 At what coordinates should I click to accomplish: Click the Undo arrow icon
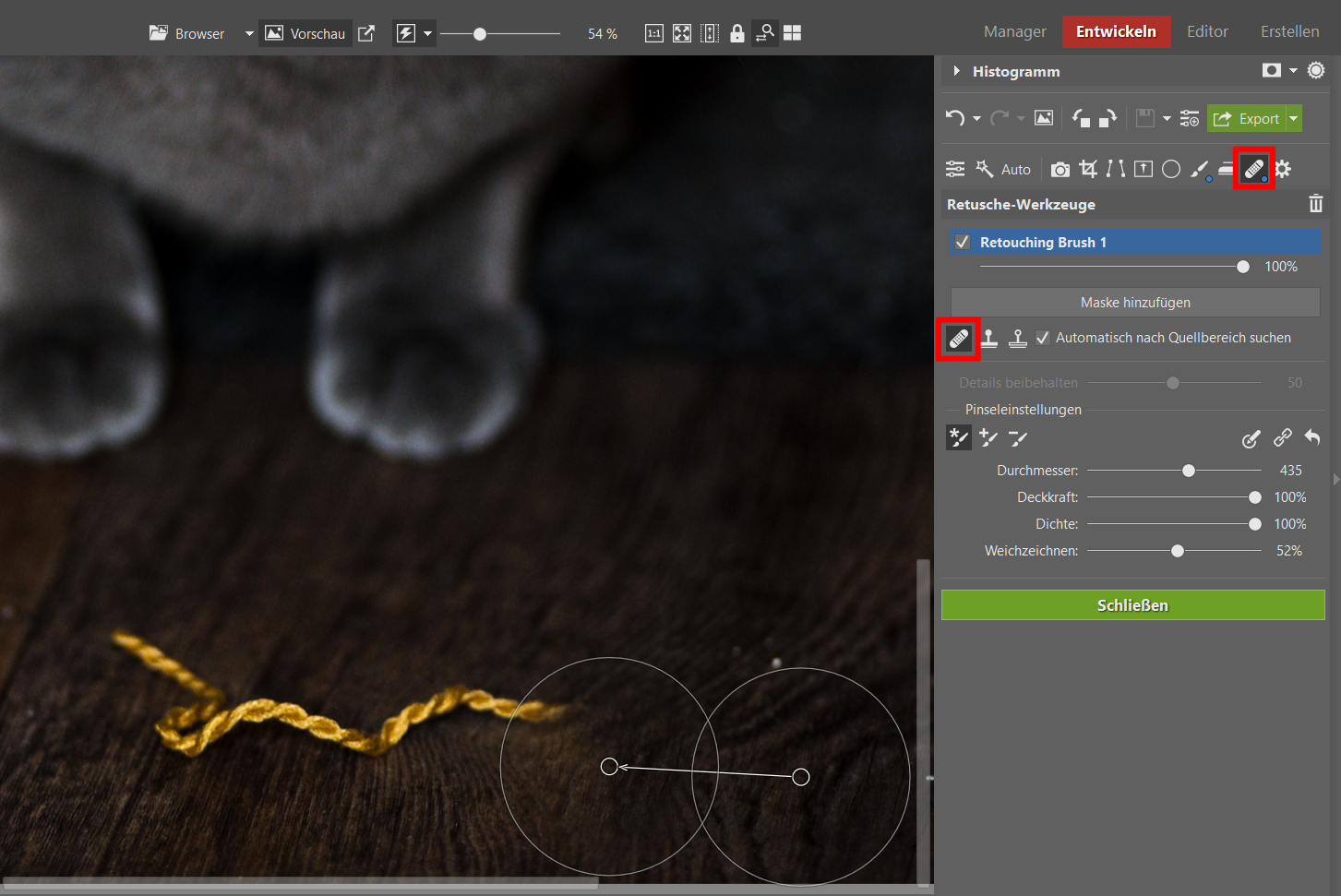pyautogui.click(x=954, y=118)
